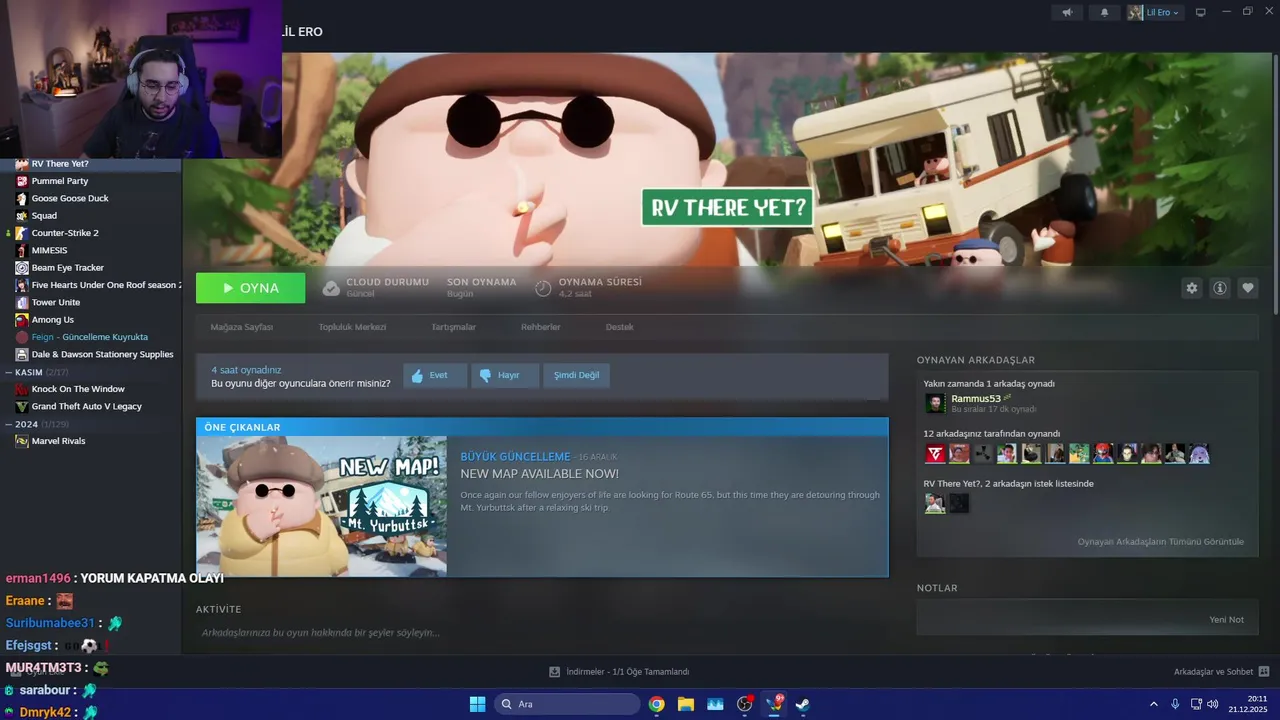
Task: Collapse the KASIM library group
Action: (x=9, y=372)
